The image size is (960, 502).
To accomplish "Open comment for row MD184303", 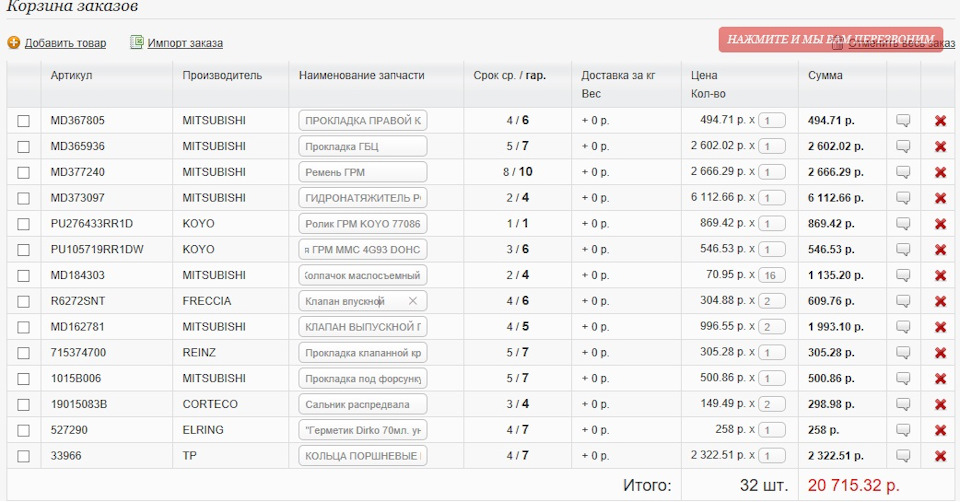I will (903, 275).
